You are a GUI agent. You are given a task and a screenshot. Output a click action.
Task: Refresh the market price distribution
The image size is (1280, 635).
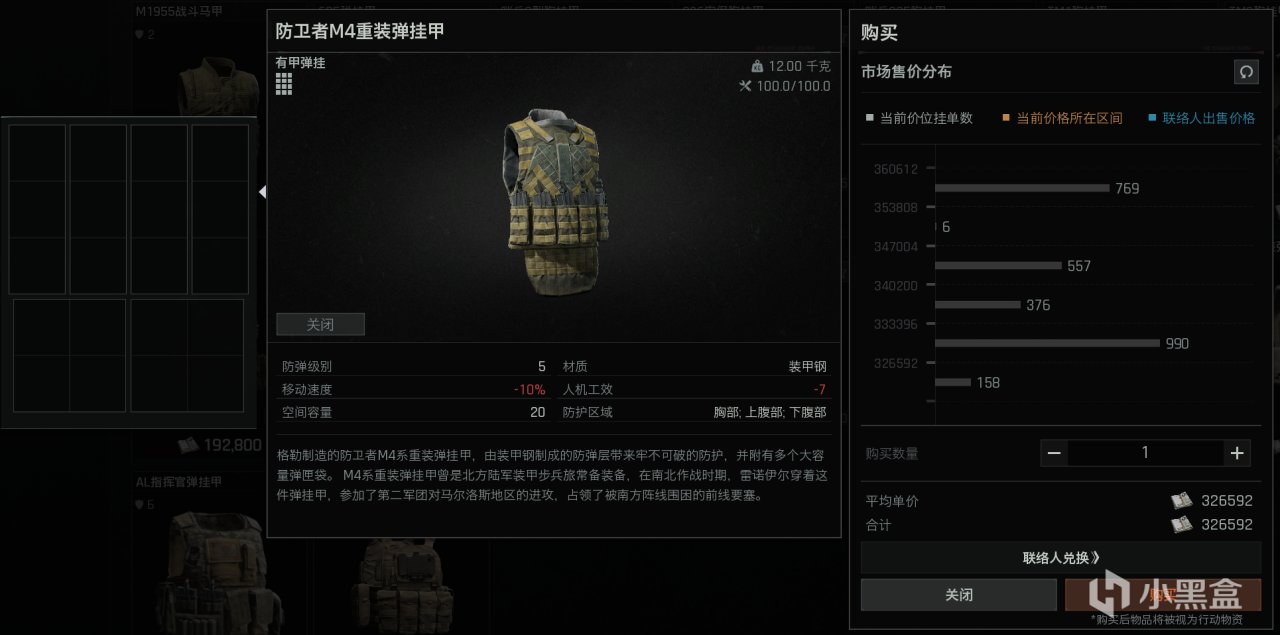[x=1246, y=72]
